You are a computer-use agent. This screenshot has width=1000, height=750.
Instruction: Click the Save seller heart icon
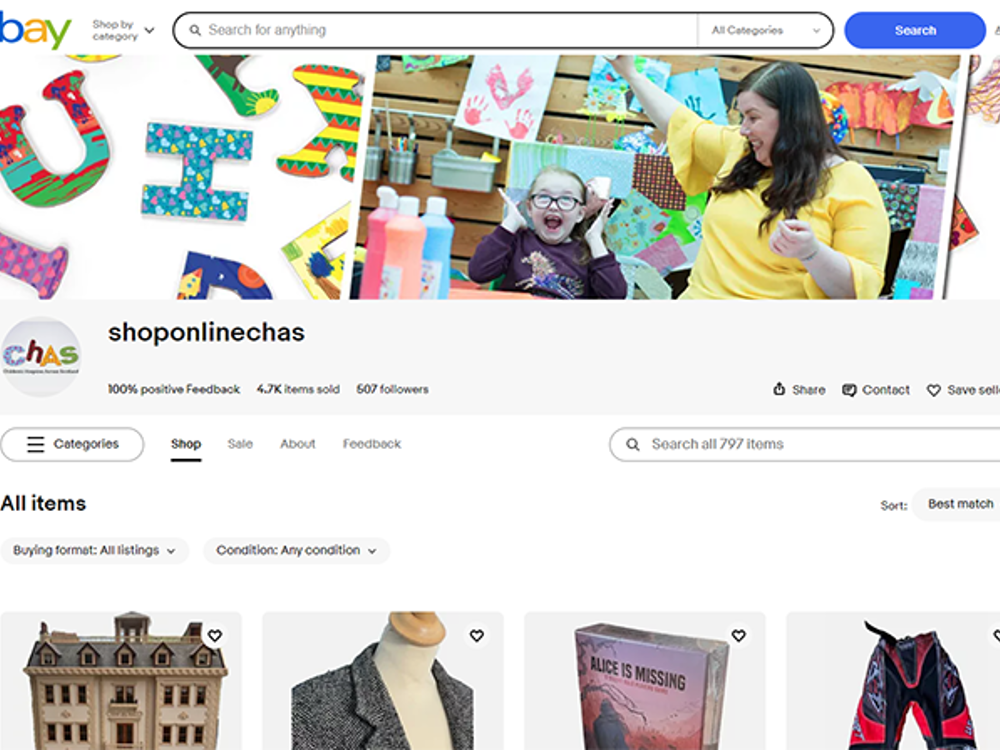(x=933, y=390)
